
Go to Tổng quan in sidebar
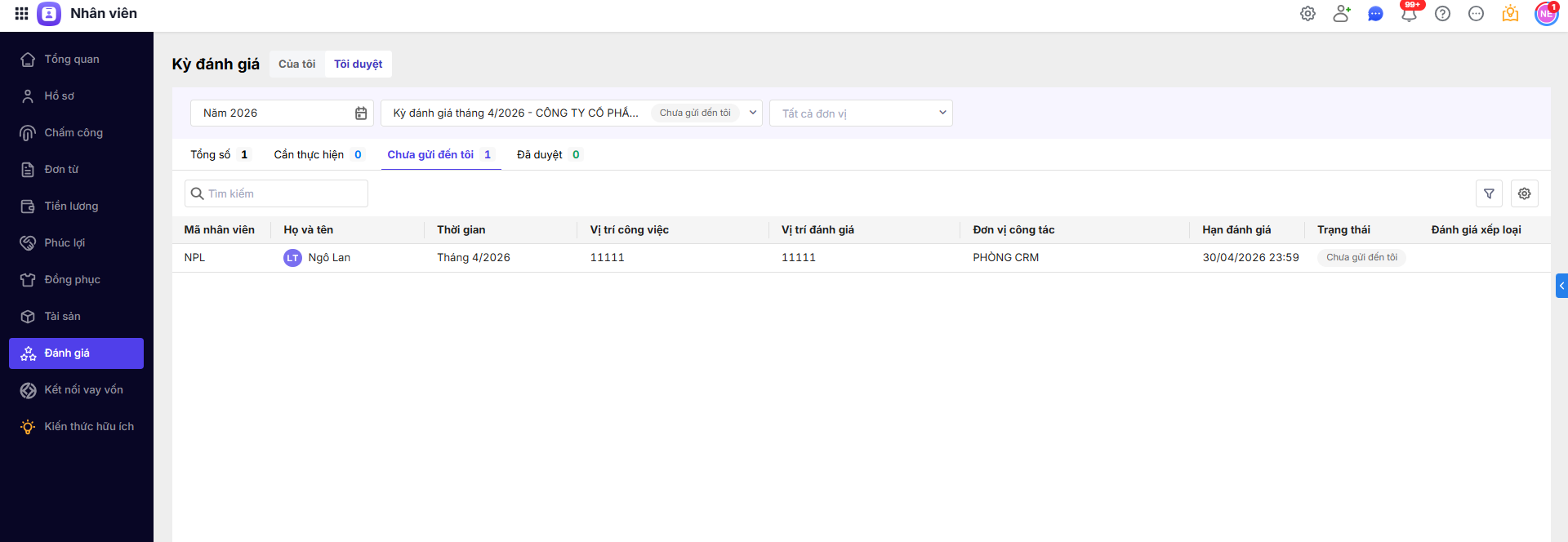click(x=77, y=59)
